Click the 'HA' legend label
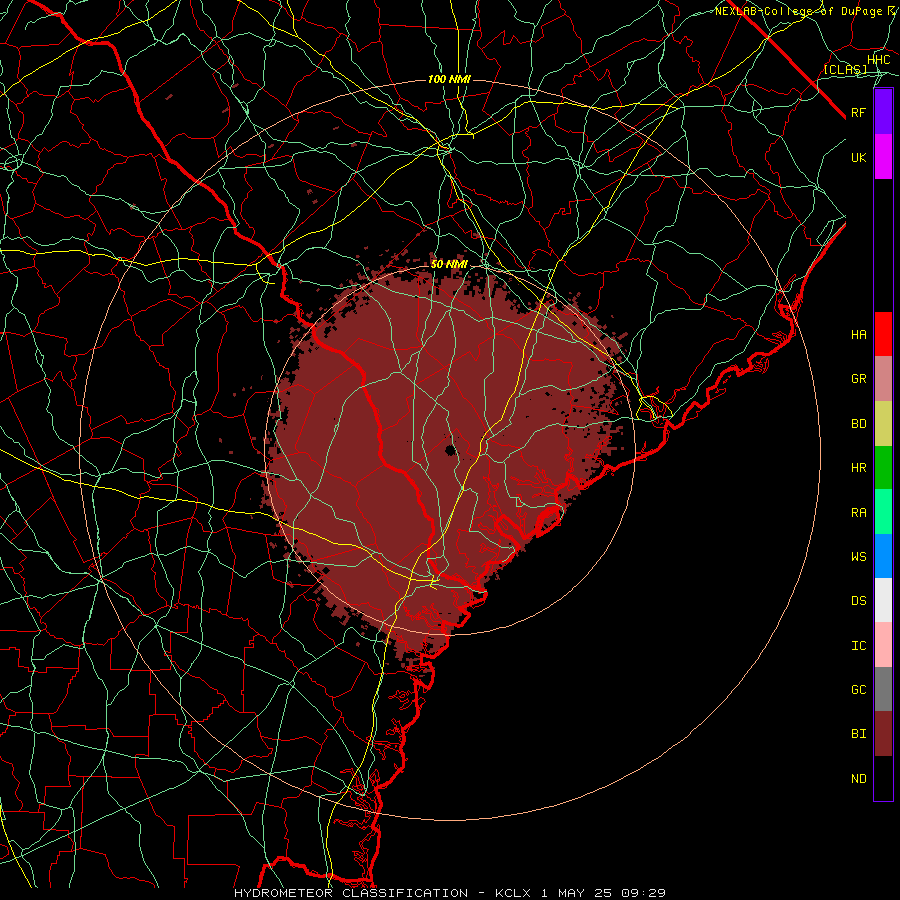900x900 pixels. click(x=859, y=335)
